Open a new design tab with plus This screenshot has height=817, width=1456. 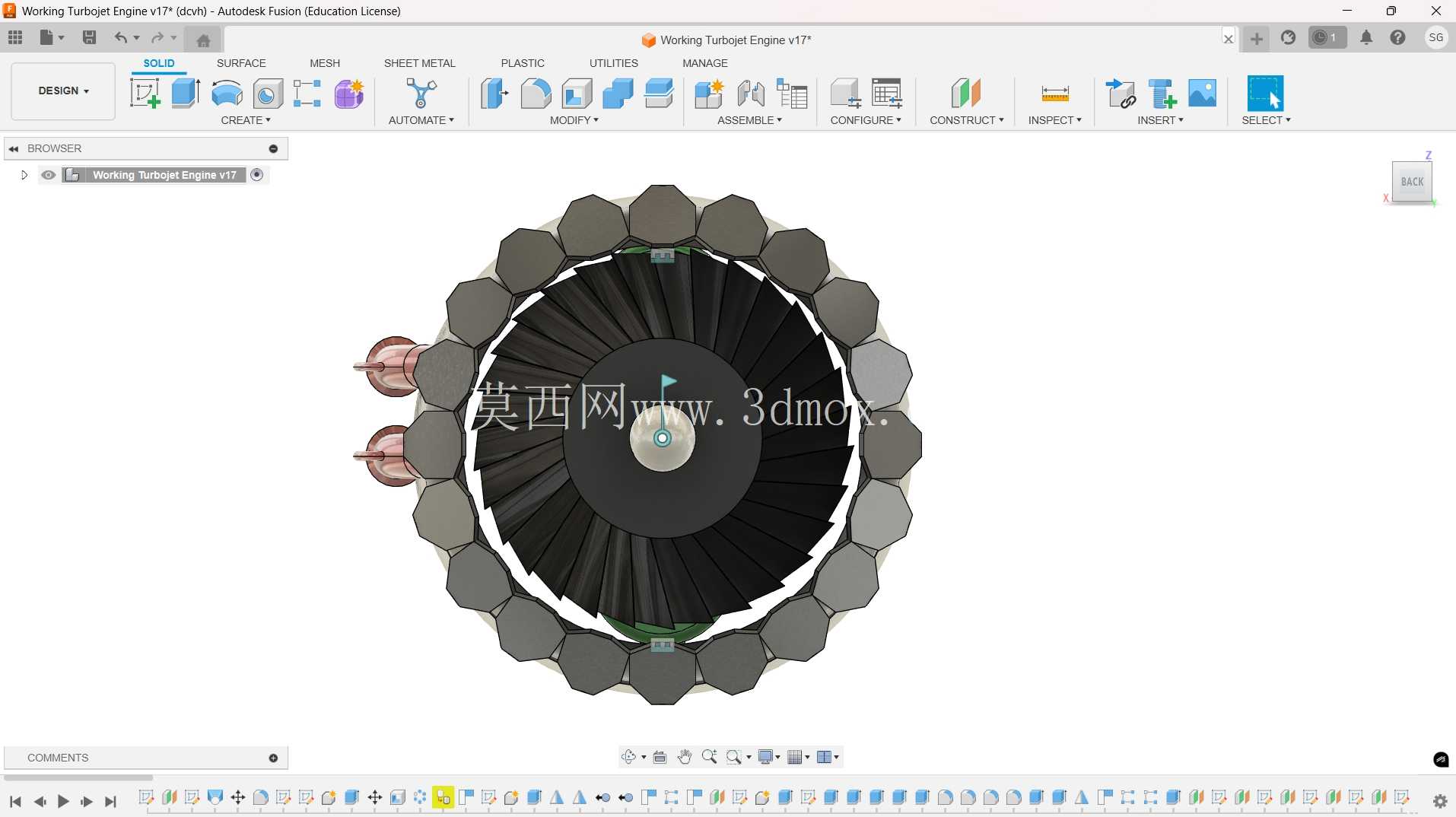click(1257, 38)
